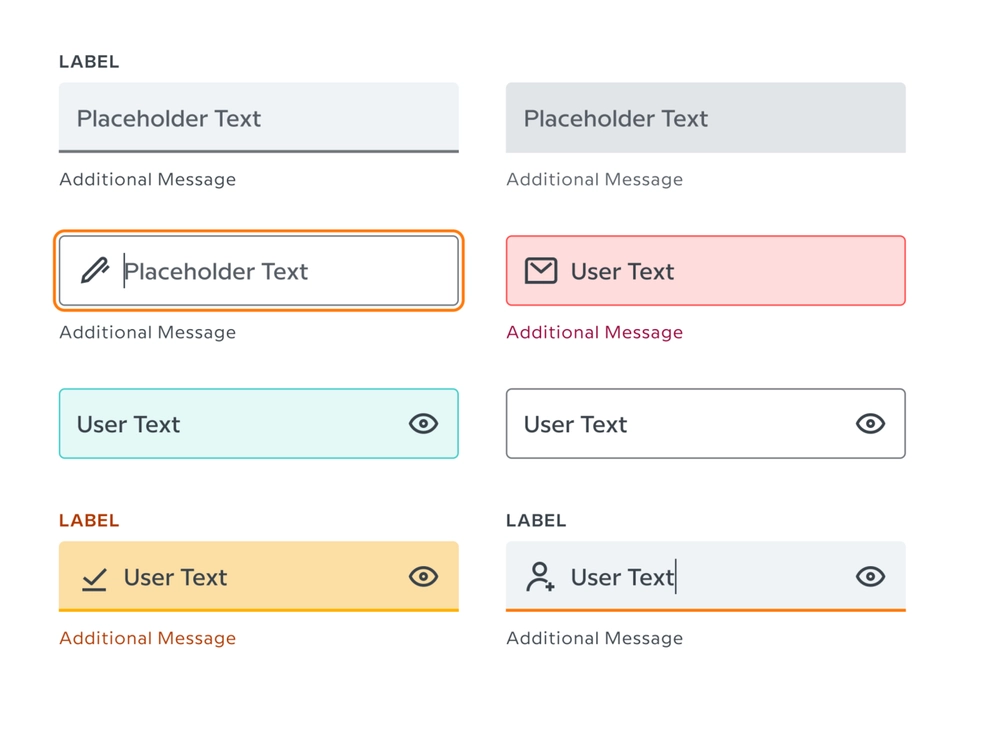Click the top-left dark LABEL heading
The image size is (1000, 750).
click(89, 61)
